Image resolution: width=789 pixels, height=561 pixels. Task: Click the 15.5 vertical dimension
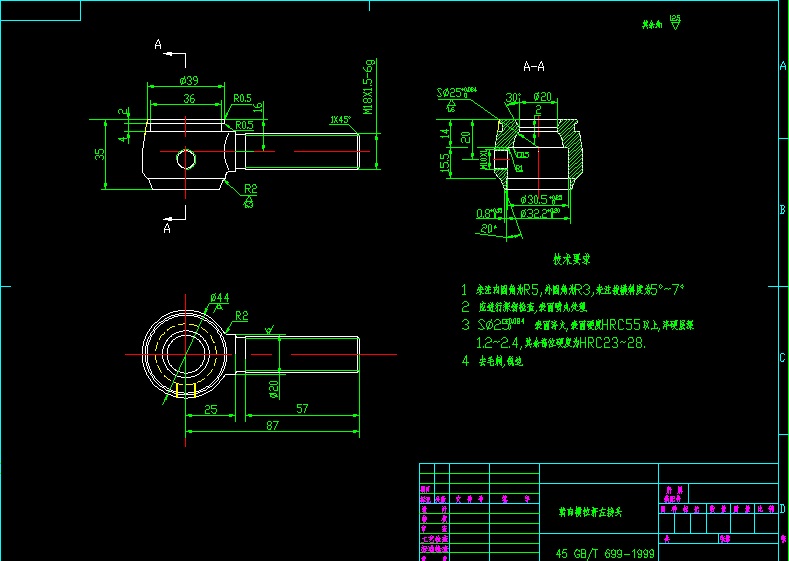pyautogui.click(x=445, y=164)
